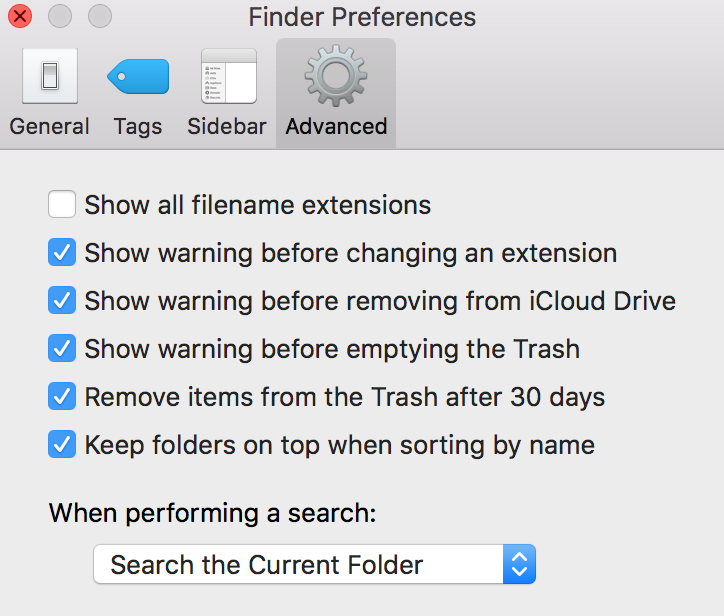Turn off warning before emptying the Trash
This screenshot has height=616, width=724.
coord(62,348)
